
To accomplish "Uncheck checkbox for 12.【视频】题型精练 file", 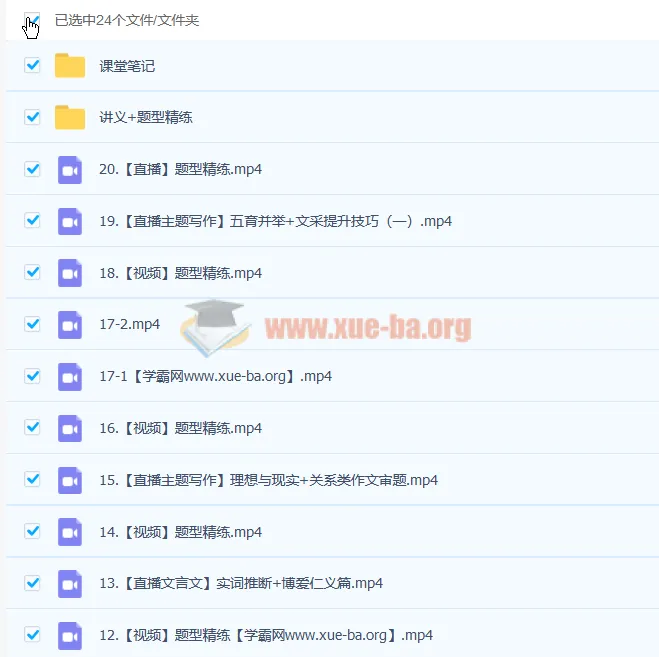I will [32, 634].
